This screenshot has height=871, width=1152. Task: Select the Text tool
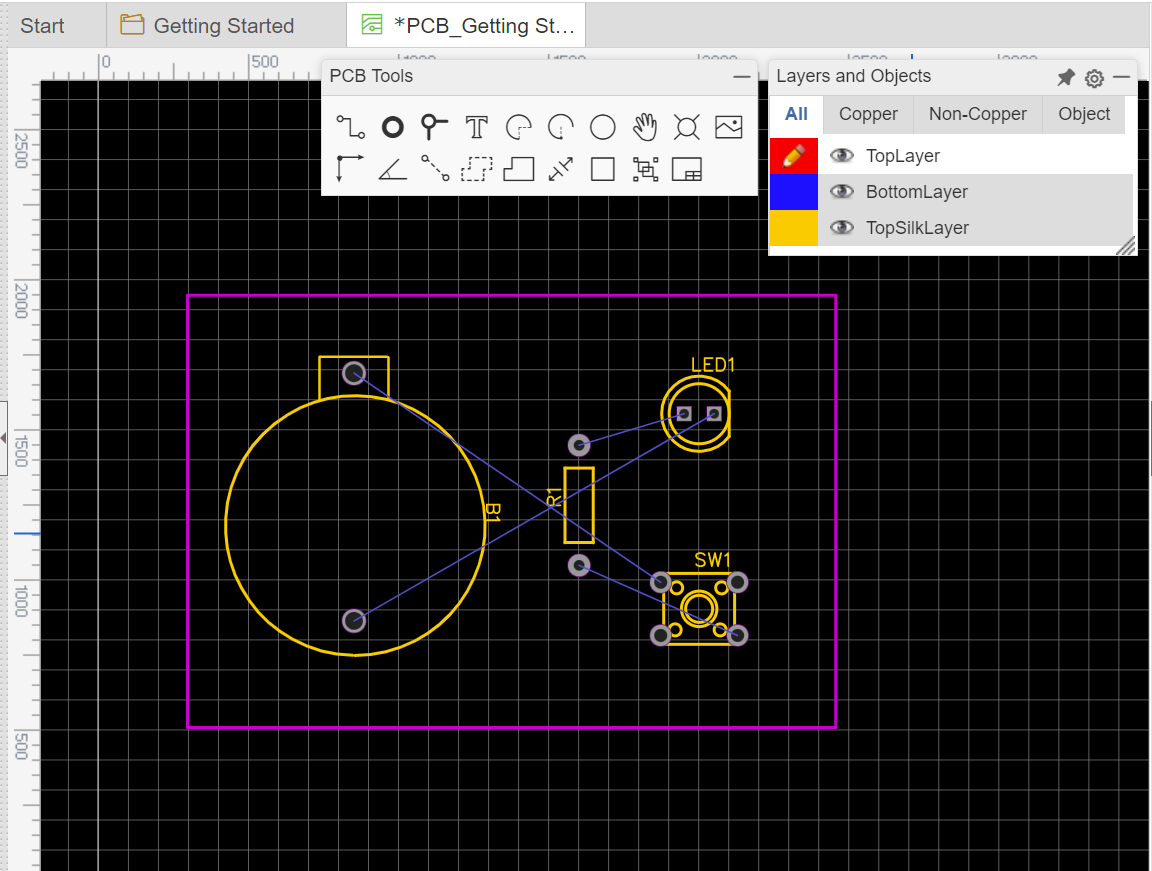click(476, 127)
